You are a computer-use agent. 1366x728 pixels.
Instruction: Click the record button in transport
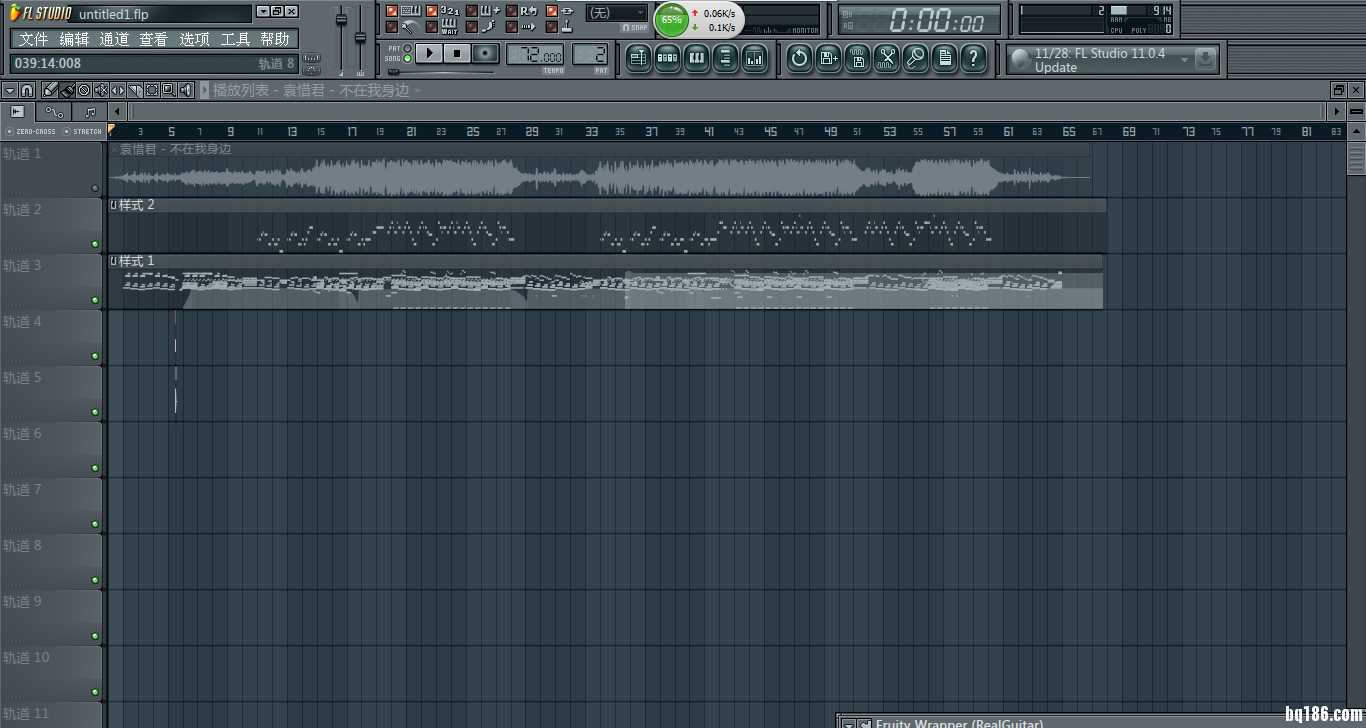485,53
